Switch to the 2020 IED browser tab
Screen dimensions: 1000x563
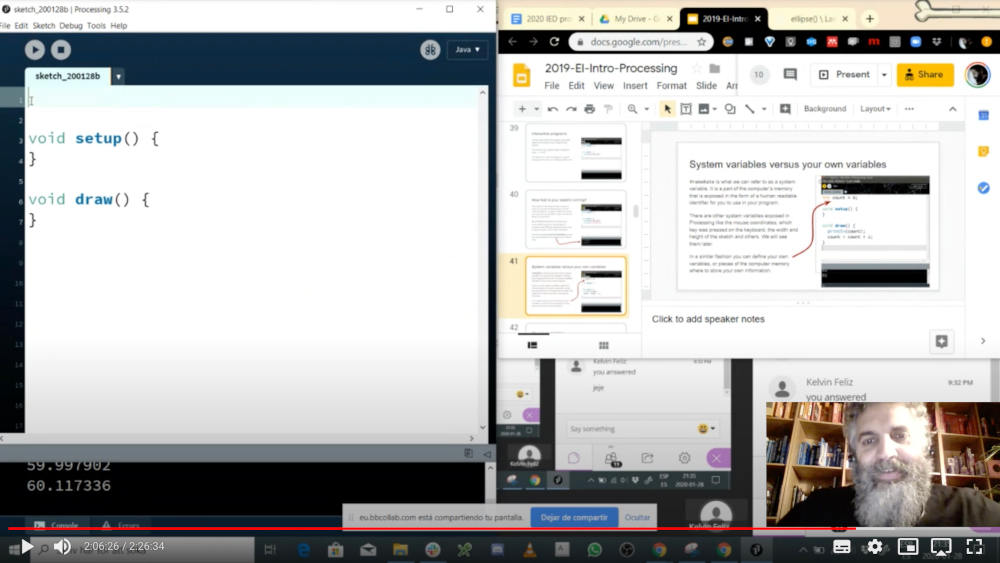click(548, 19)
